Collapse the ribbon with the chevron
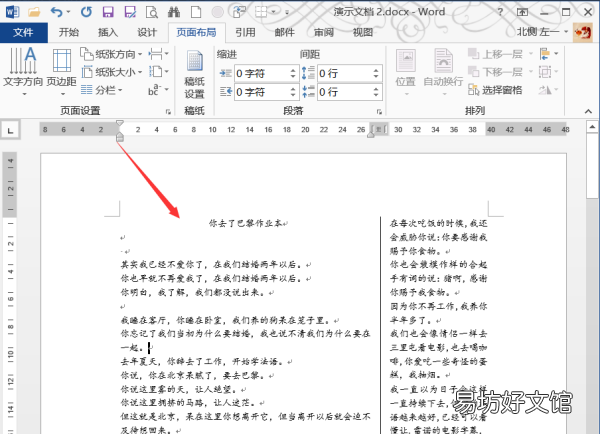600x434 pixels. click(588, 111)
